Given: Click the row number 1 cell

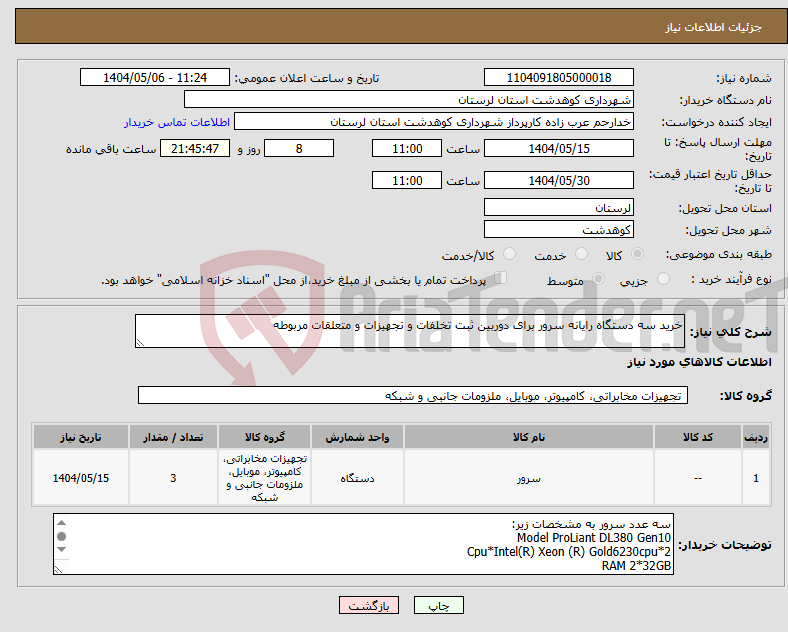Looking at the screenshot, I should click(x=756, y=478).
